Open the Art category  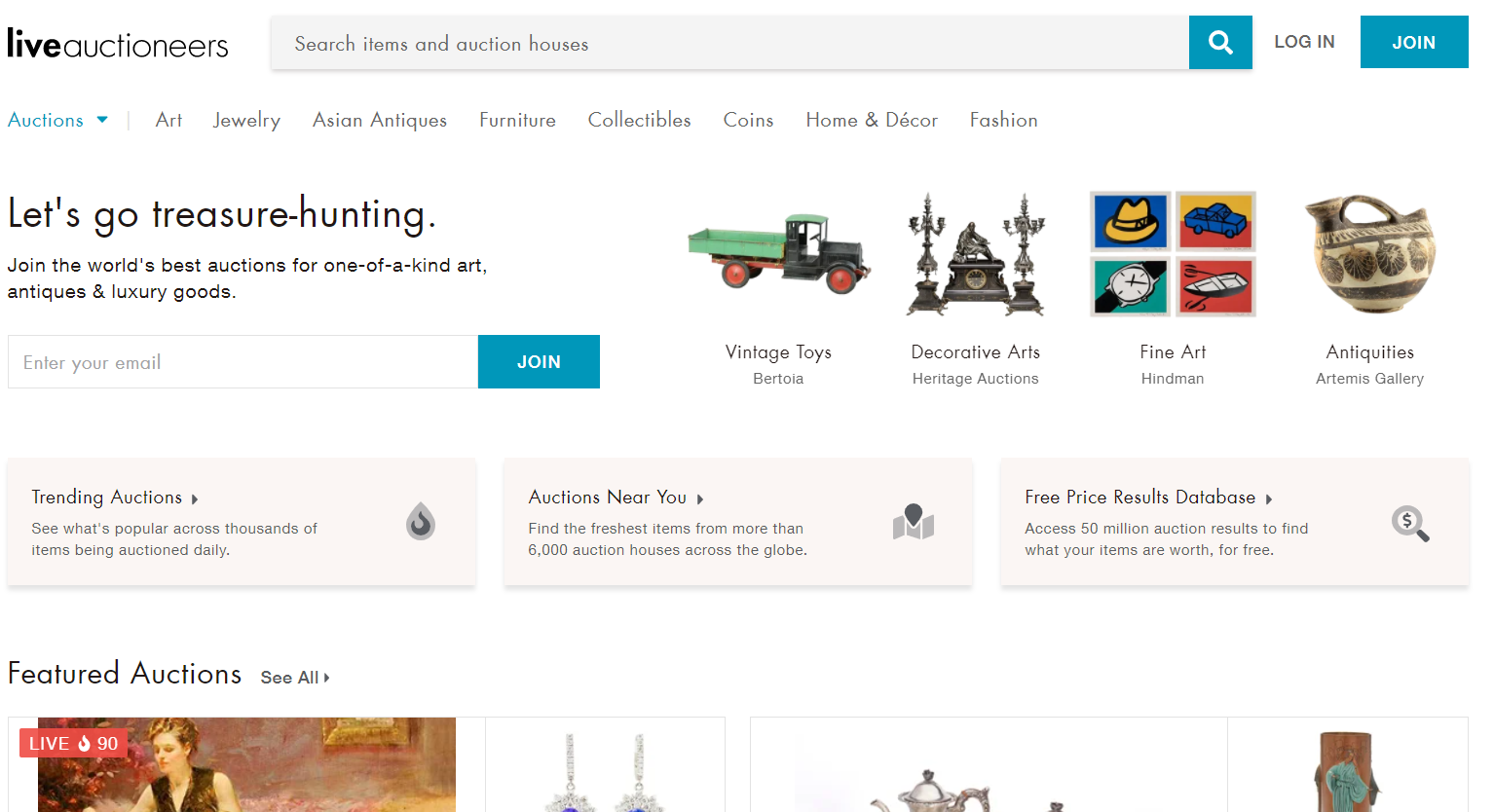point(168,120)
